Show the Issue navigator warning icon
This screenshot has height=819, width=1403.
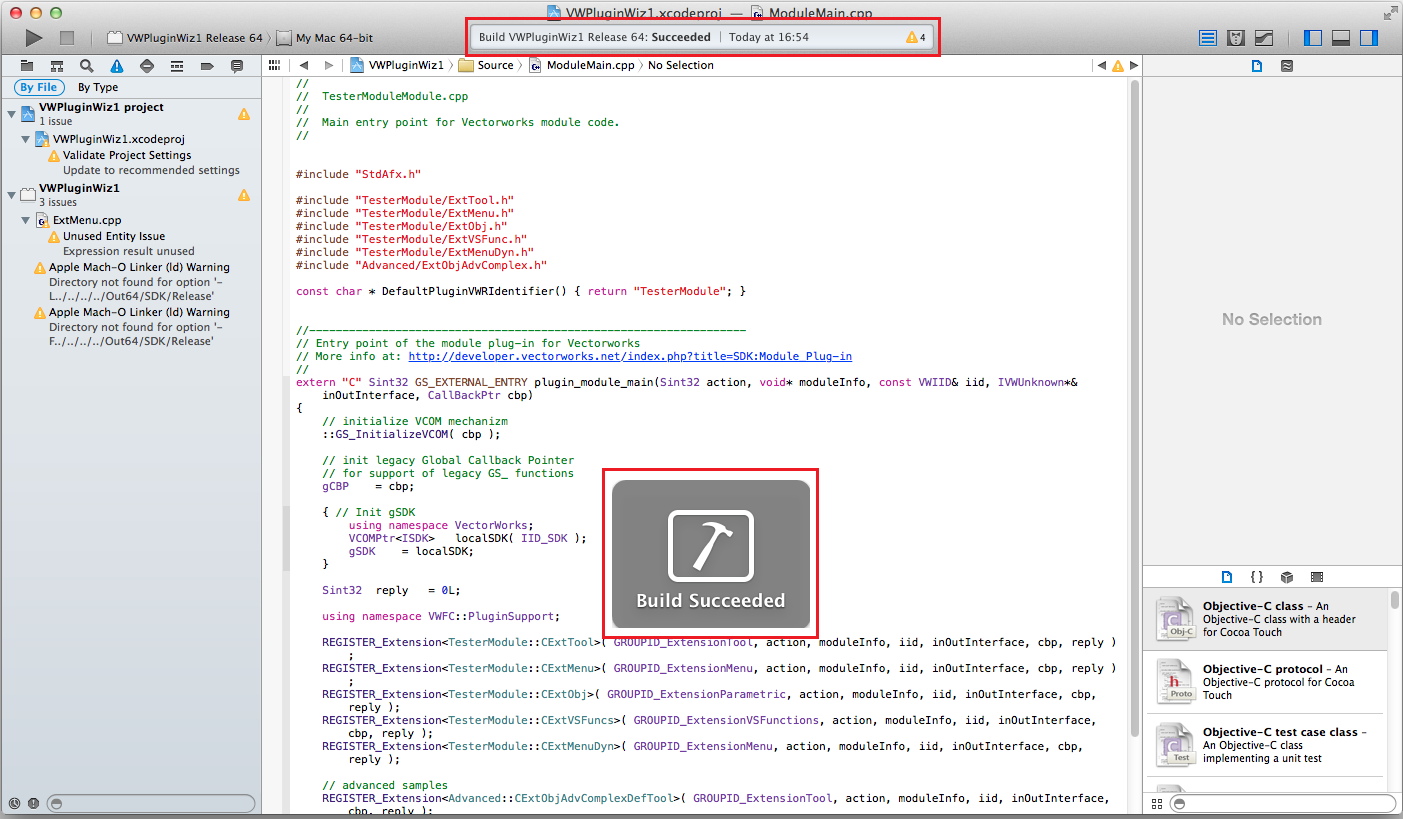coord(117,66)
